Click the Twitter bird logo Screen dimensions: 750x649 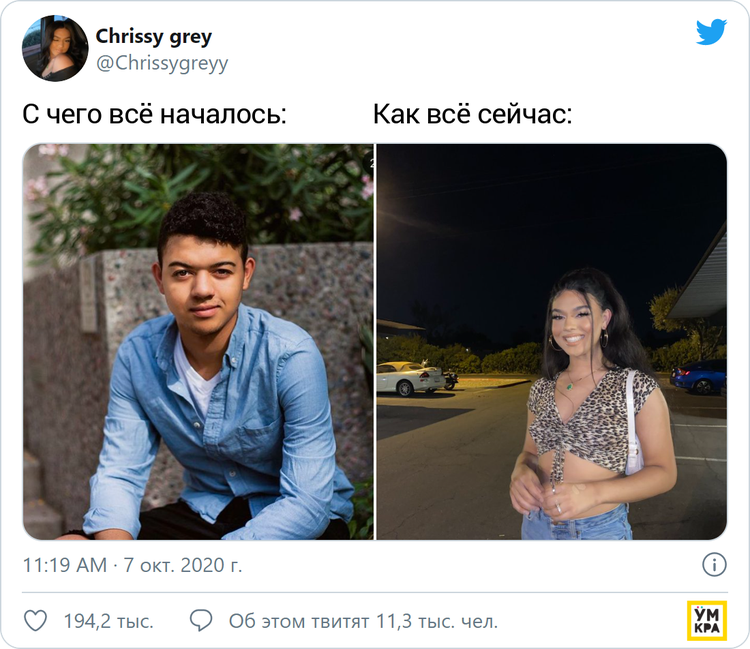point(711,32)
